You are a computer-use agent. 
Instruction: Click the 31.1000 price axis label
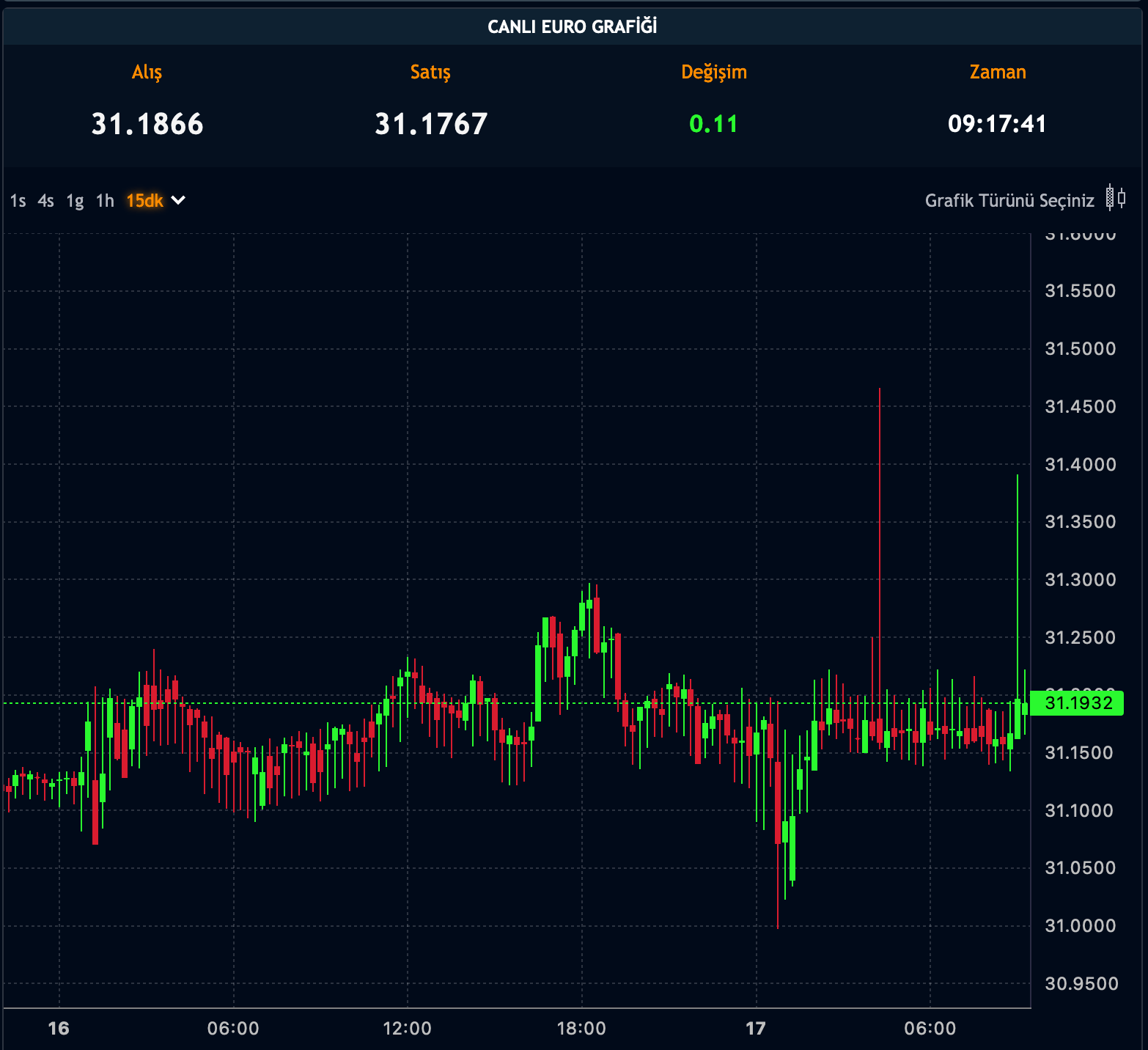[x=1079, y=810]
